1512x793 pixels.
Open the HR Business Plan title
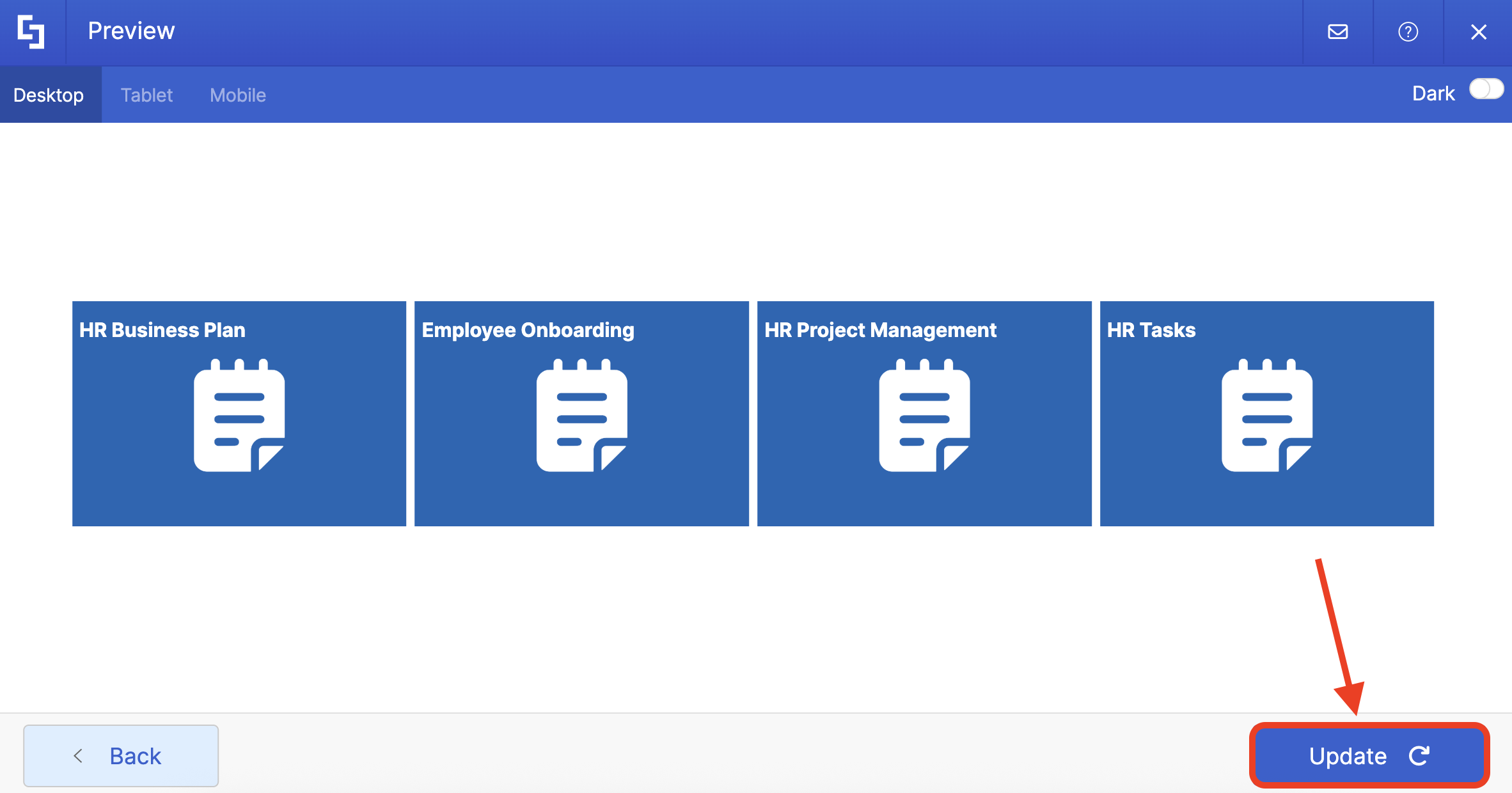click(x=162, y=330)
